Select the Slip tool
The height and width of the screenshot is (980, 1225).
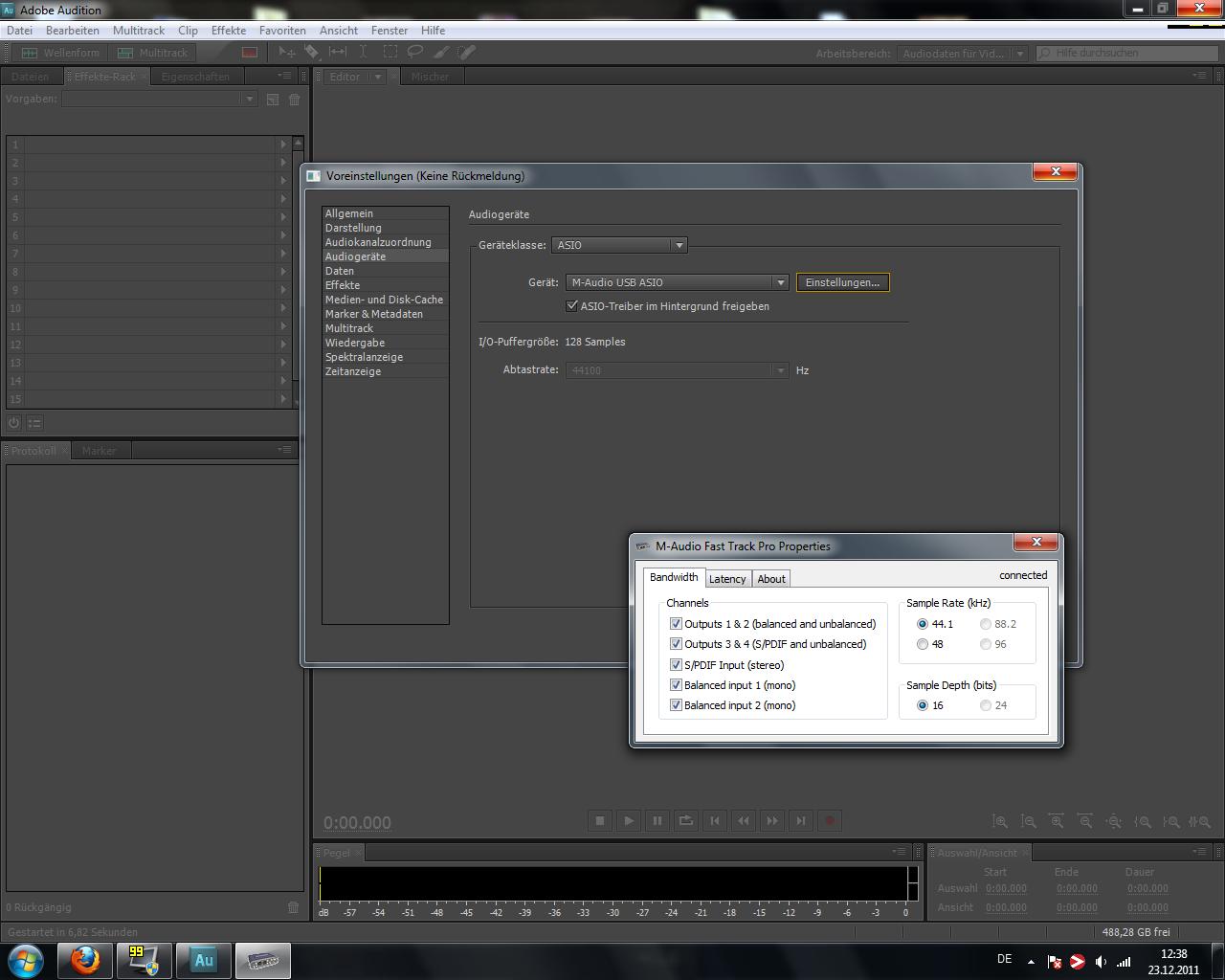[x=338, y=53]
